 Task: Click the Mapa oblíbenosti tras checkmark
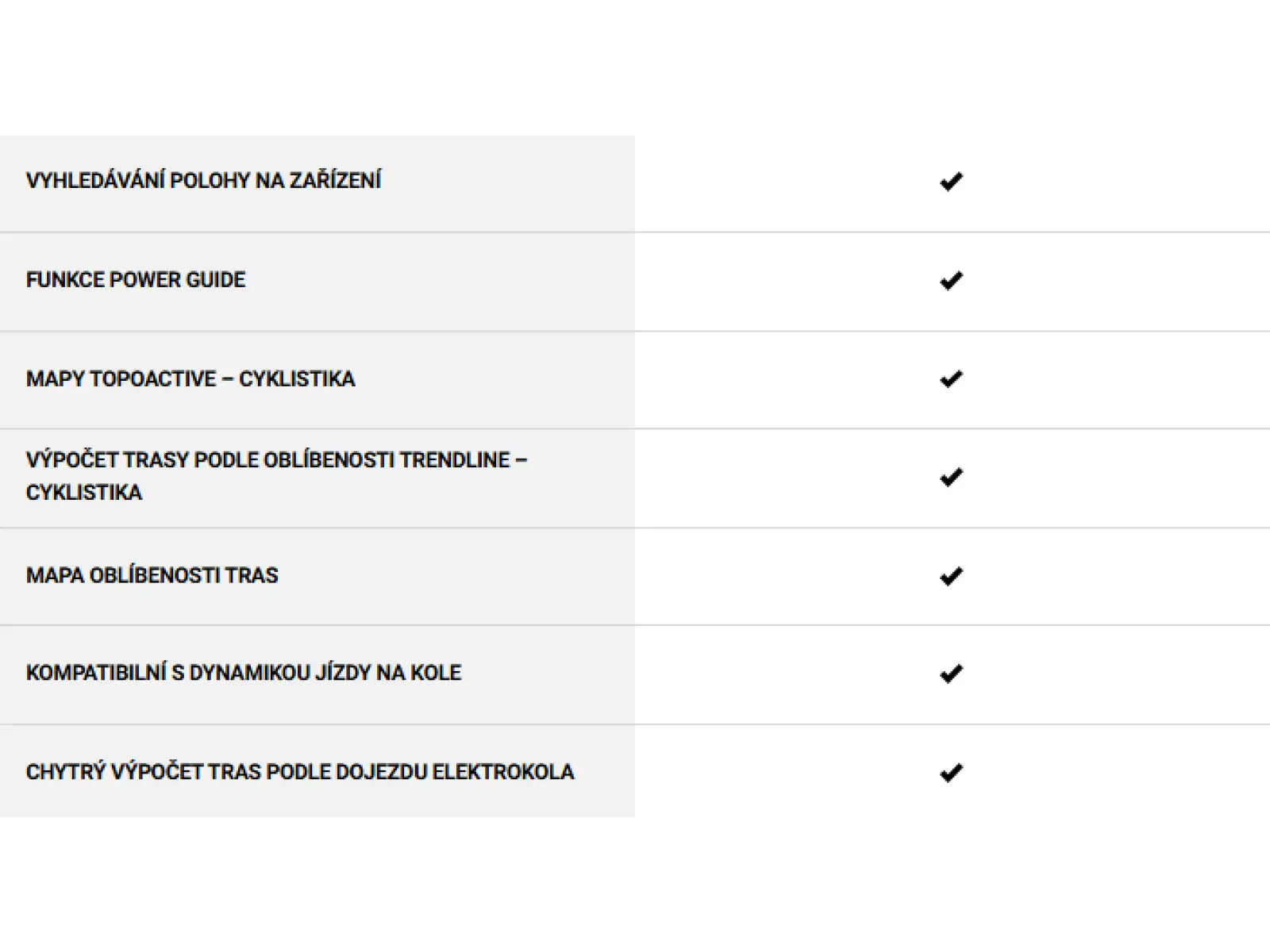951,577
